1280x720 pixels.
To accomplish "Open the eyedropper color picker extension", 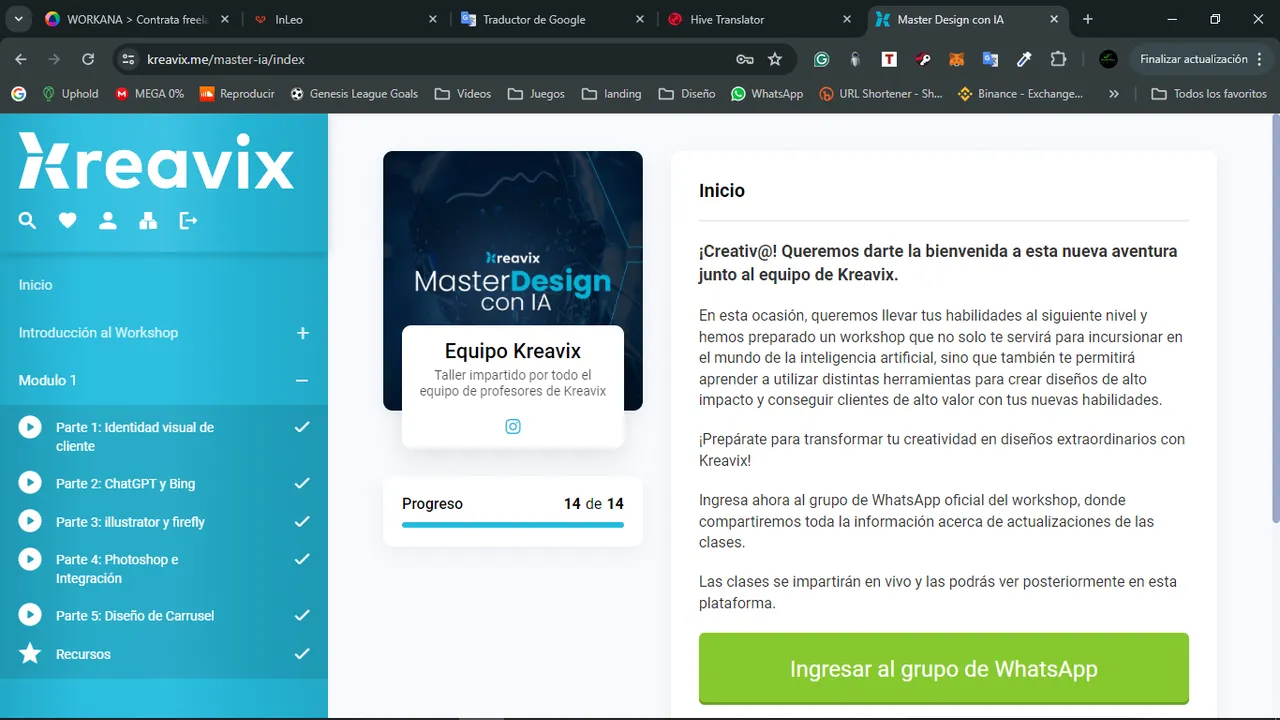I will click(1024, 59).
